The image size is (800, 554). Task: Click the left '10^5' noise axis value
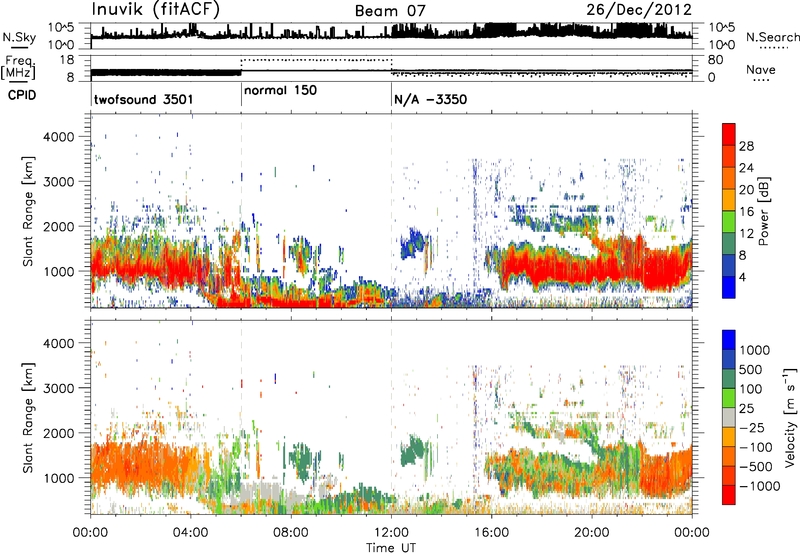(61, 27)
